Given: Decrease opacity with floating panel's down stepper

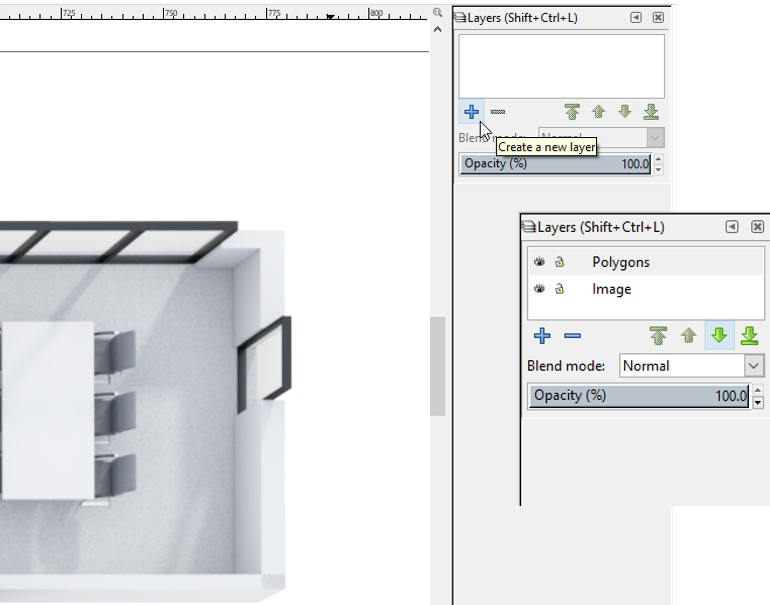Looking at the screenshot, I should click(758, 403).
